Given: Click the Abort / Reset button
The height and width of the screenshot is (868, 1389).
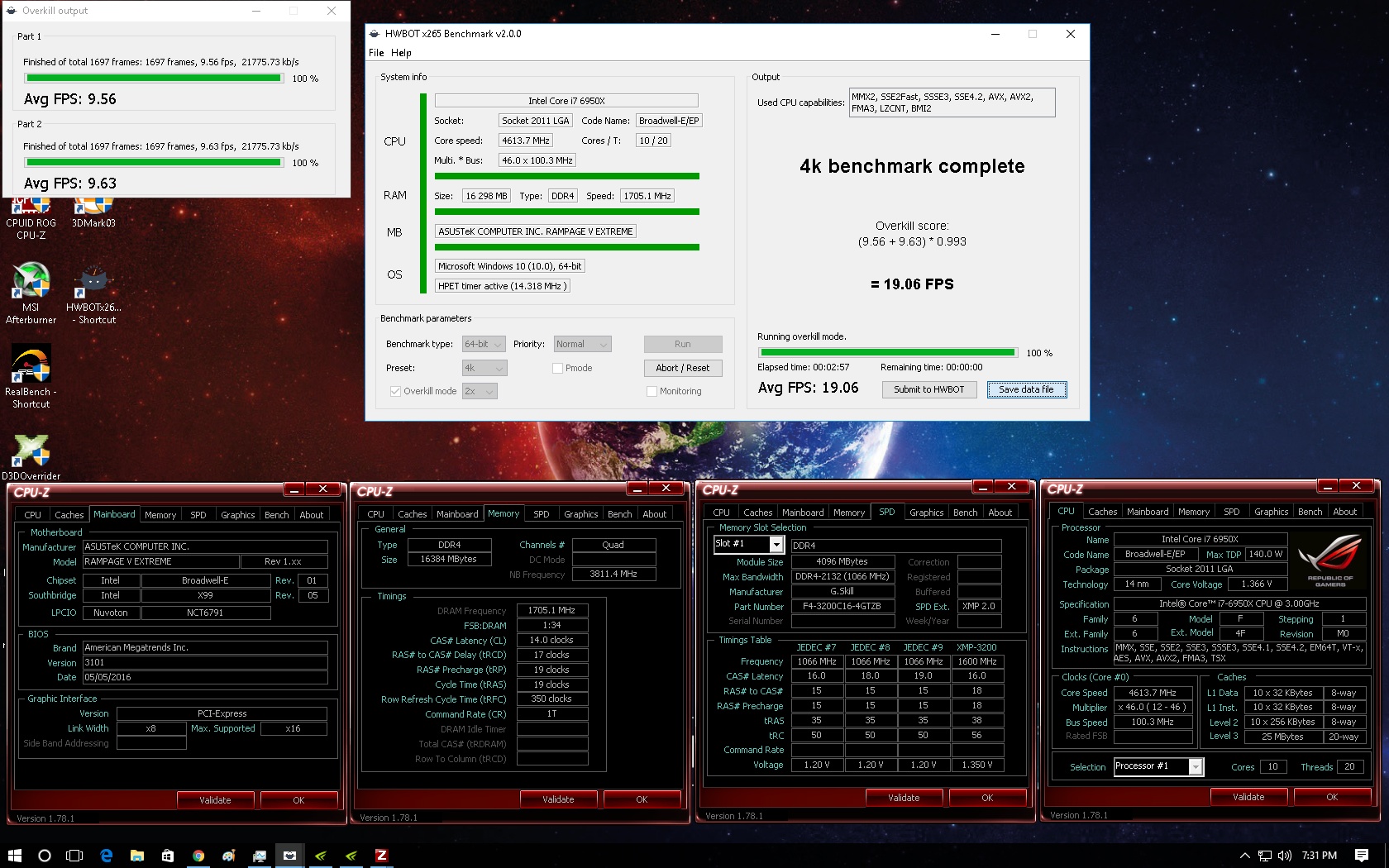Looking at the screenshot, I should pyautogui.click(x=683, y=368).
